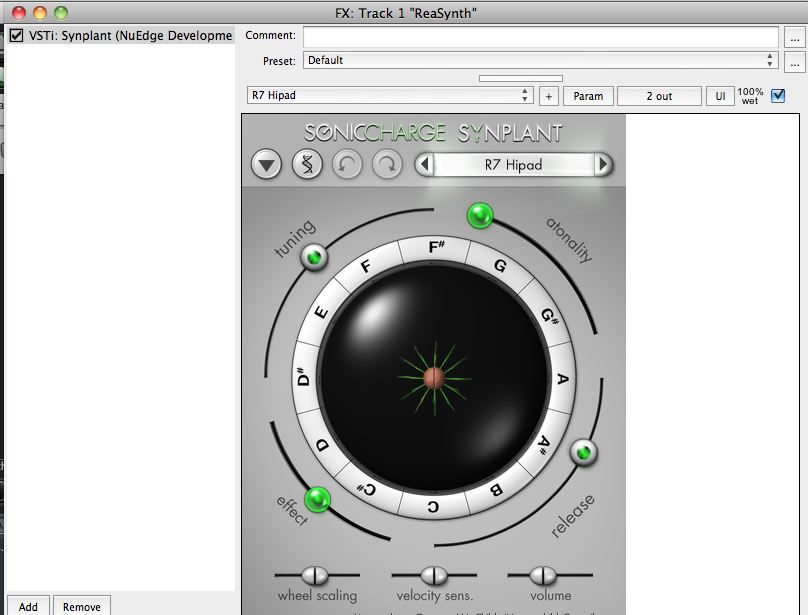Screen dimensions: 808x615
Task: Click the release green knob
Action: tap(584, 453)
